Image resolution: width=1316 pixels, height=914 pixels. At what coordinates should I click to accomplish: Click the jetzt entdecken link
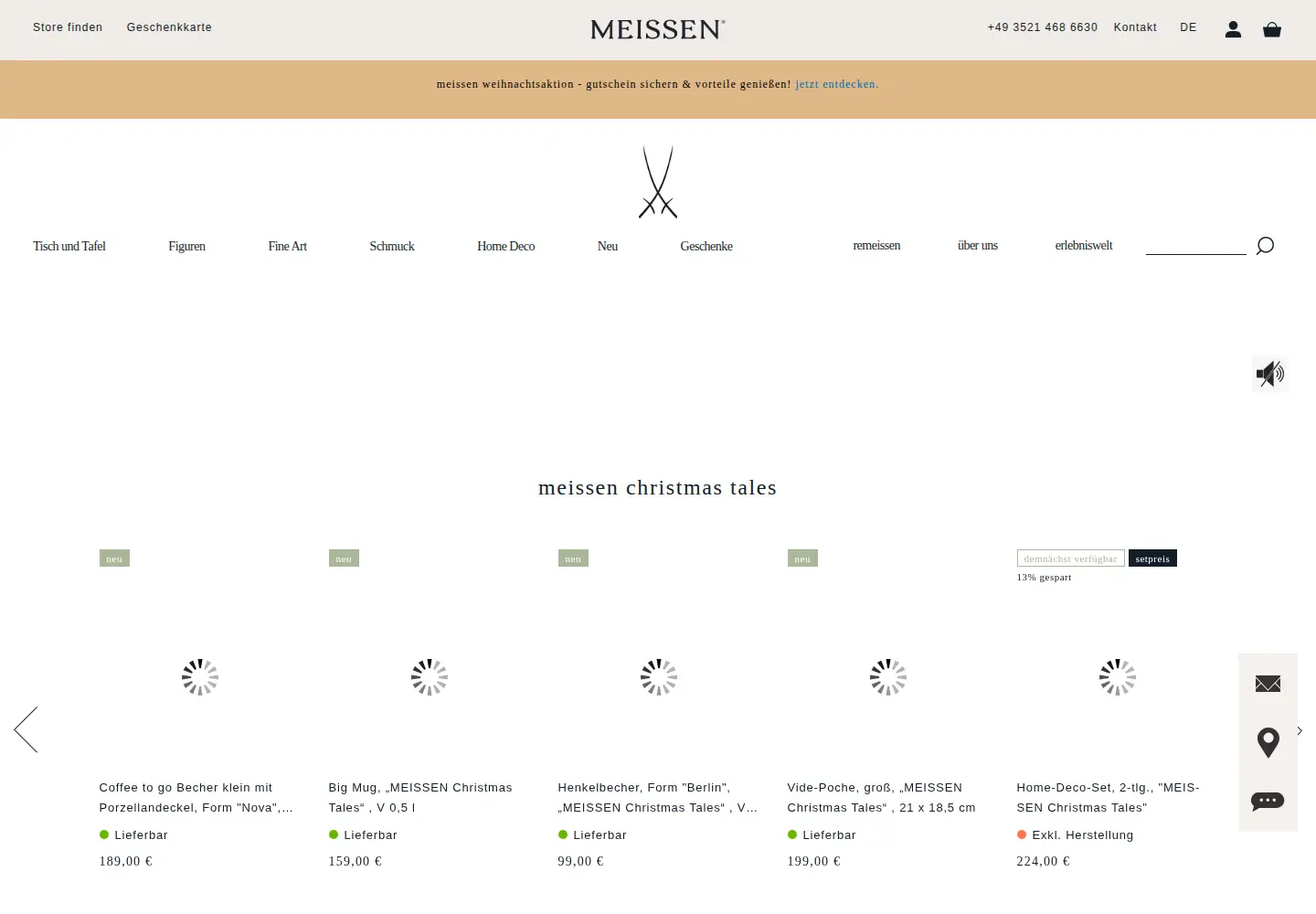(837, 84)
